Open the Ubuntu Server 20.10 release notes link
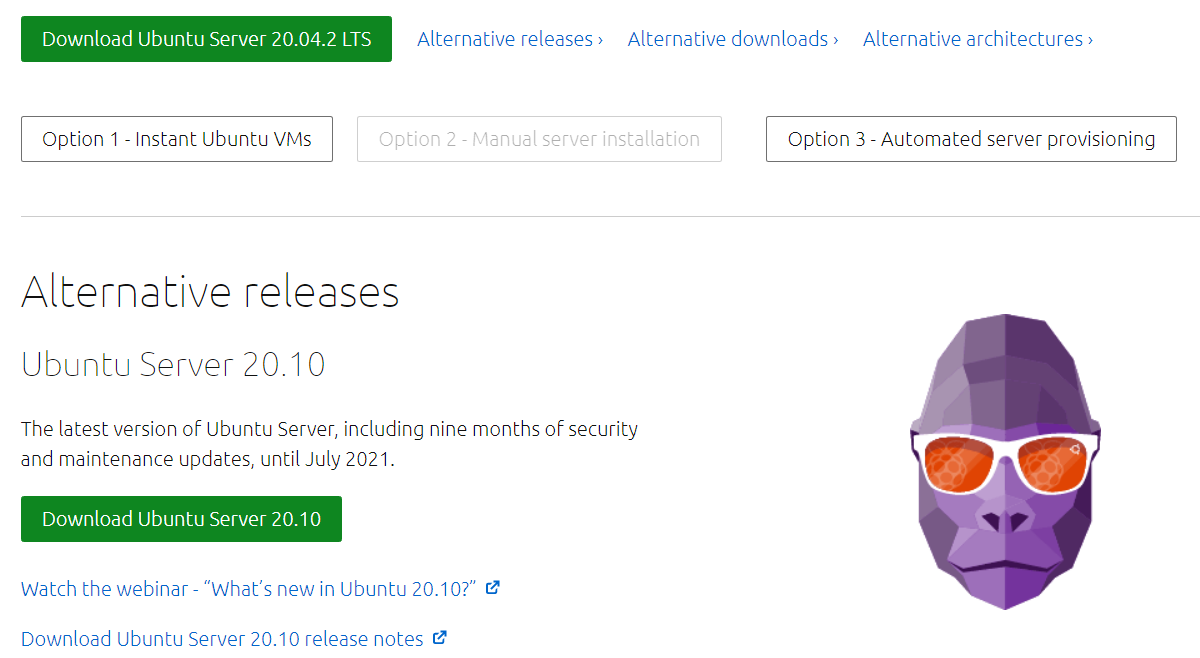The image size is (1200, 658). pyautogui.click(x=222, y=638)
